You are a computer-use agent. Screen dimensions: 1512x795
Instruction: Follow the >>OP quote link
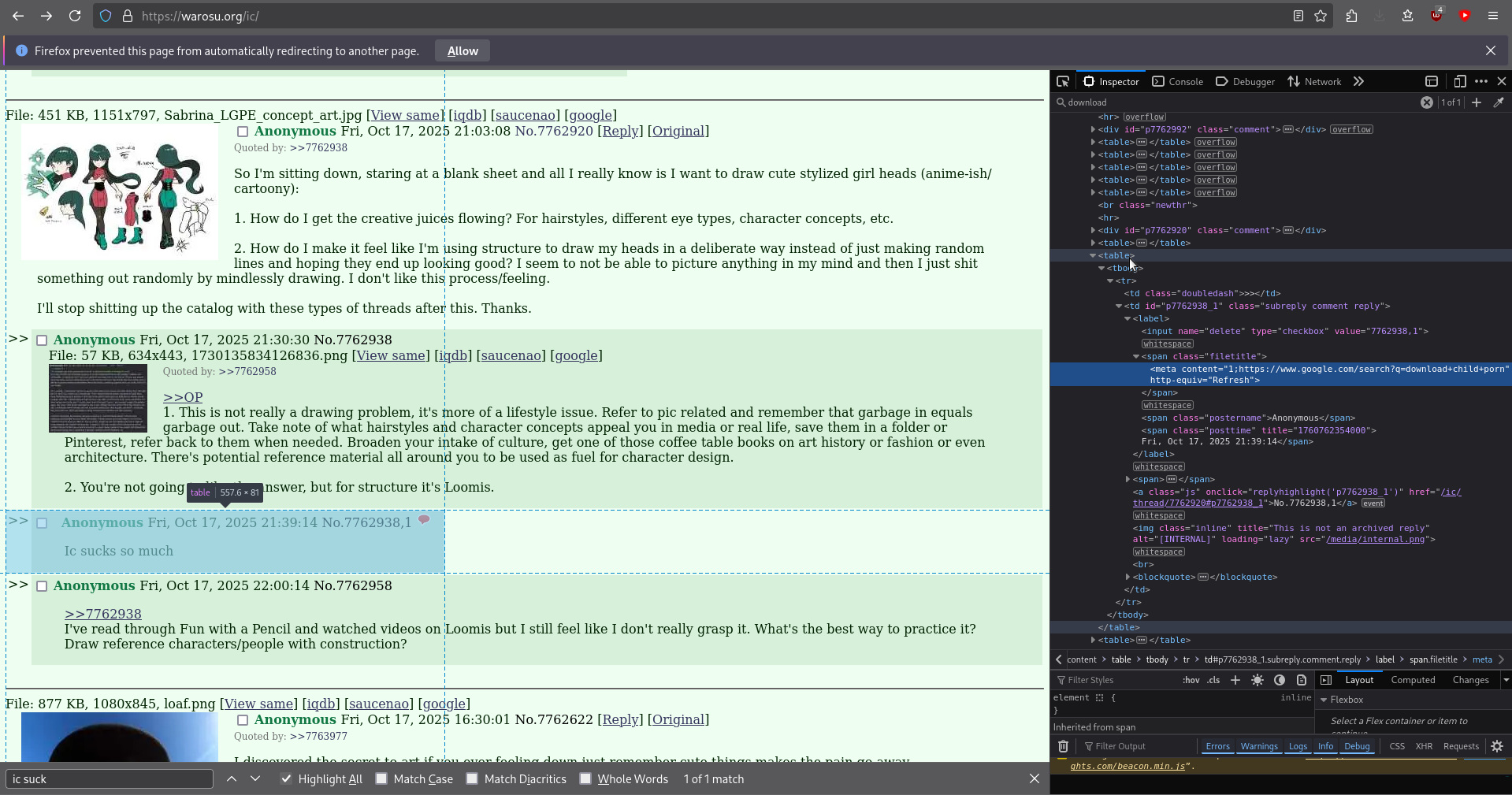[183, 397]
